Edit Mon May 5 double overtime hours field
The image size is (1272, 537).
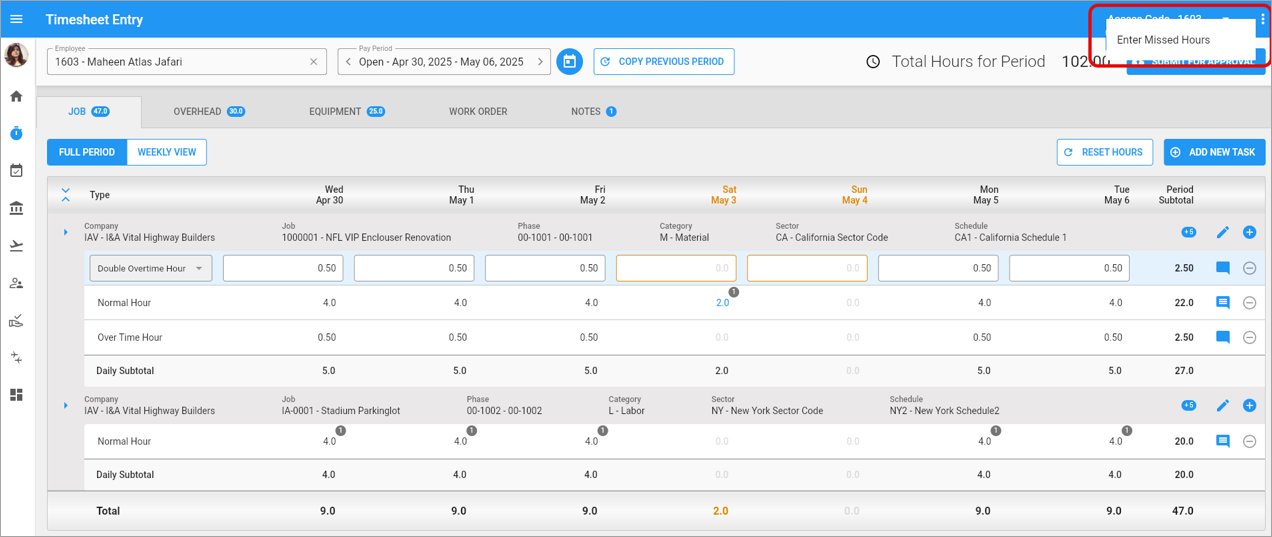tap(938, 268)
